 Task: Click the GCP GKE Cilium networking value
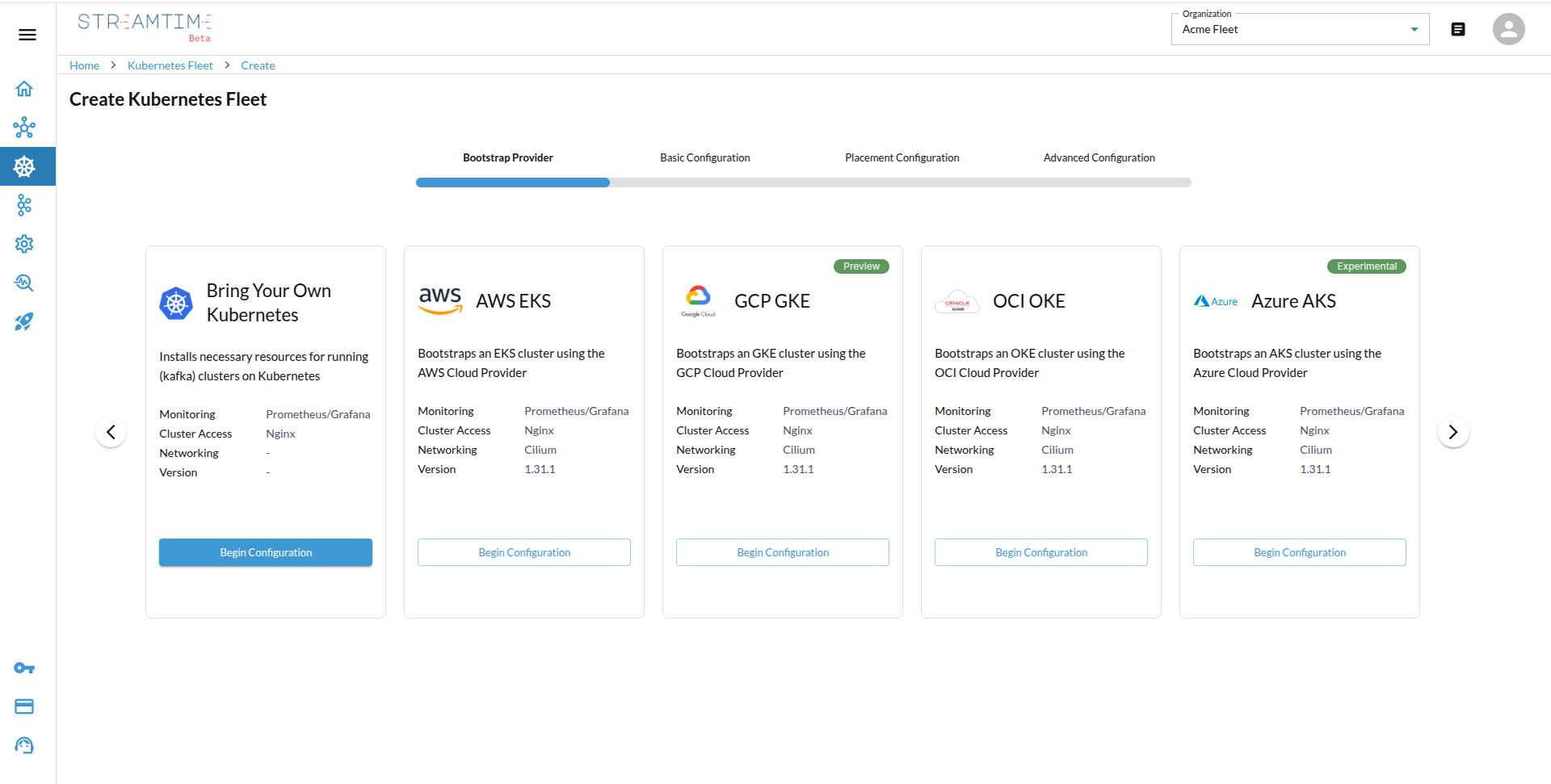[x=799, y=450]
